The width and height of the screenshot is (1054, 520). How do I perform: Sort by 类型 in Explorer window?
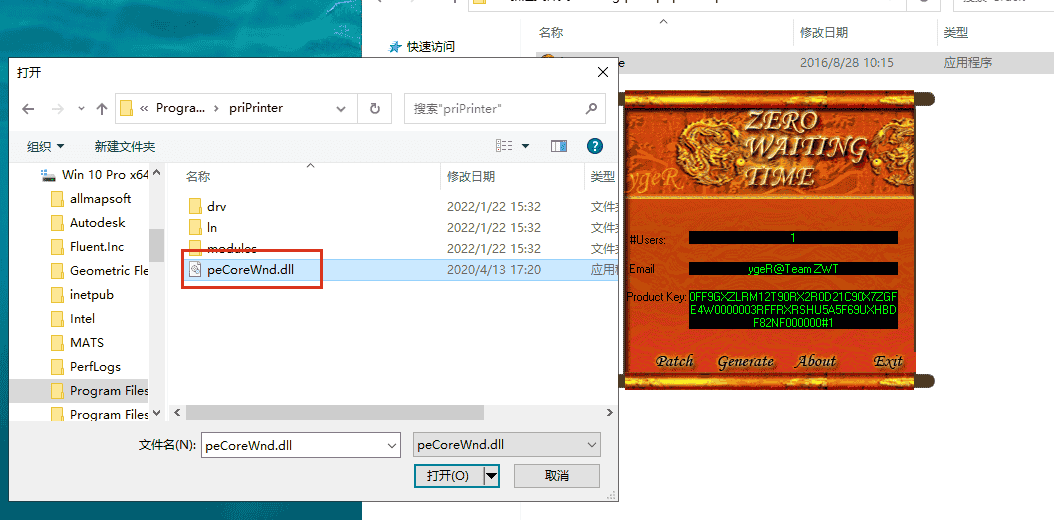pos(955,32)
